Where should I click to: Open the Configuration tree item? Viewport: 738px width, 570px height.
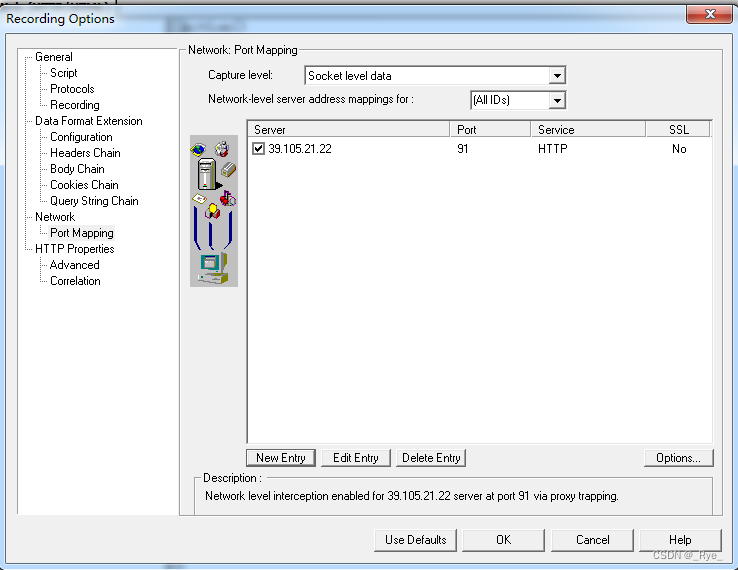81,137
